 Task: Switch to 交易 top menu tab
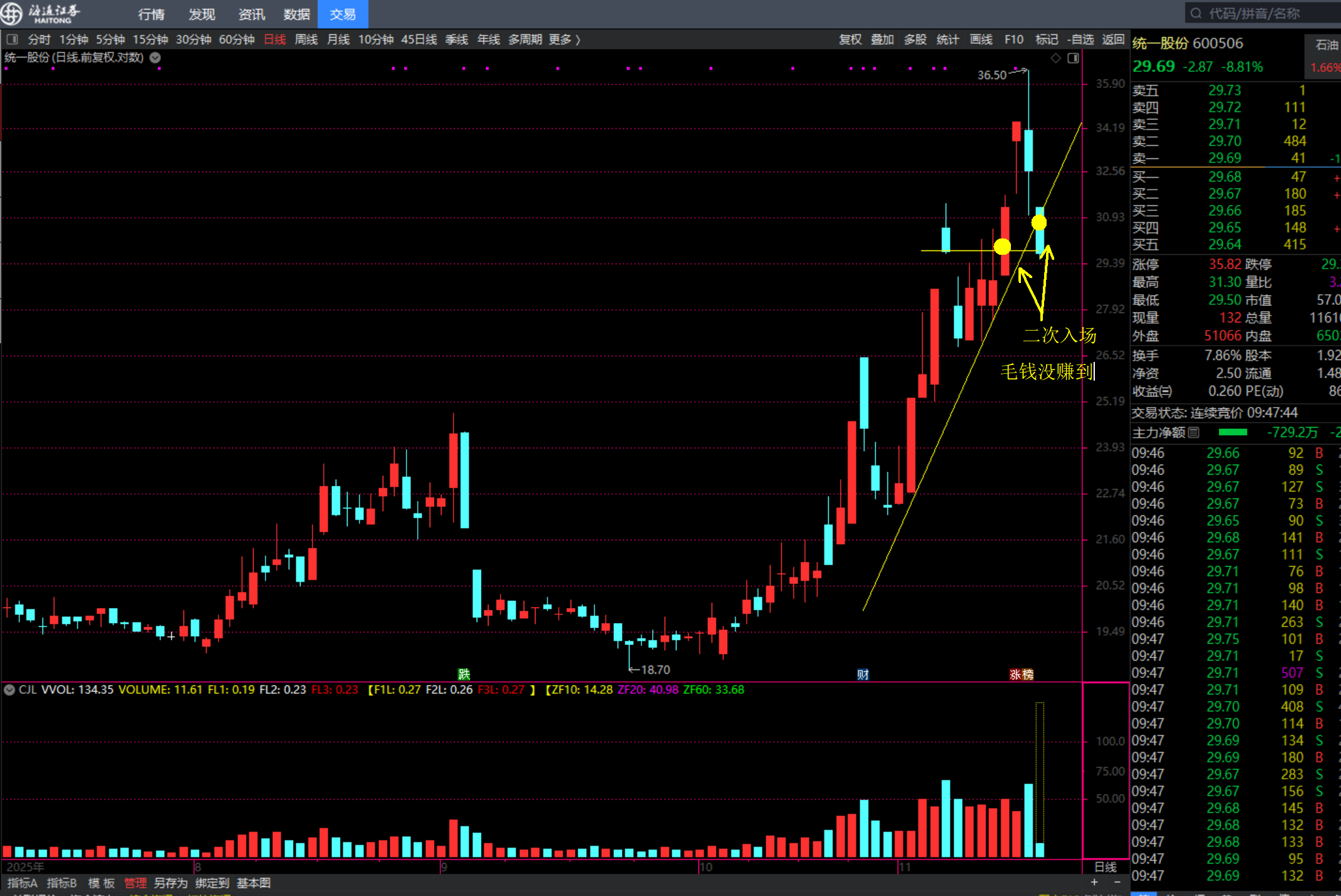click(343, 14)
